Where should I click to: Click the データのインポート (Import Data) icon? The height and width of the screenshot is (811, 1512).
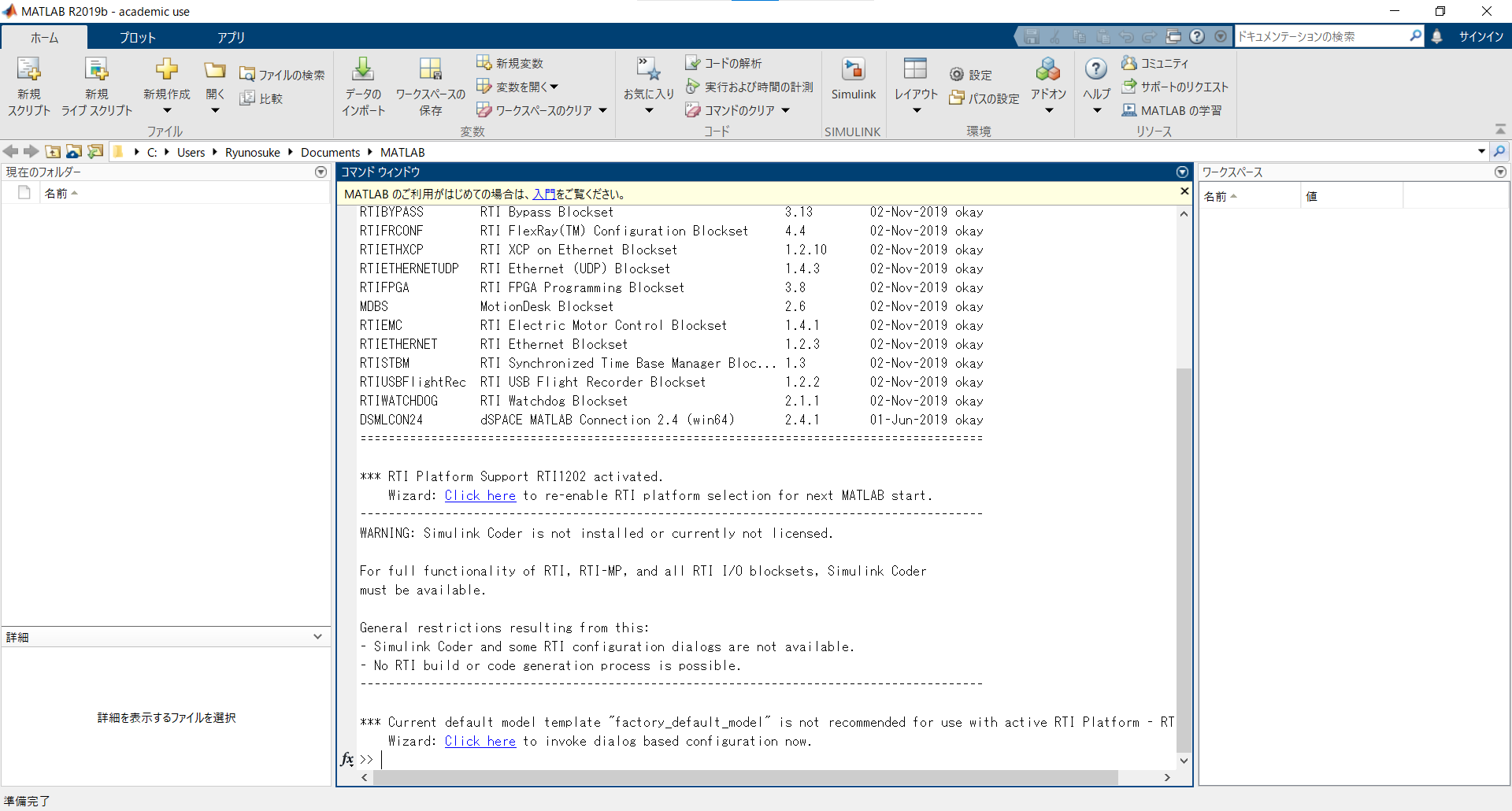pos(363,84)
